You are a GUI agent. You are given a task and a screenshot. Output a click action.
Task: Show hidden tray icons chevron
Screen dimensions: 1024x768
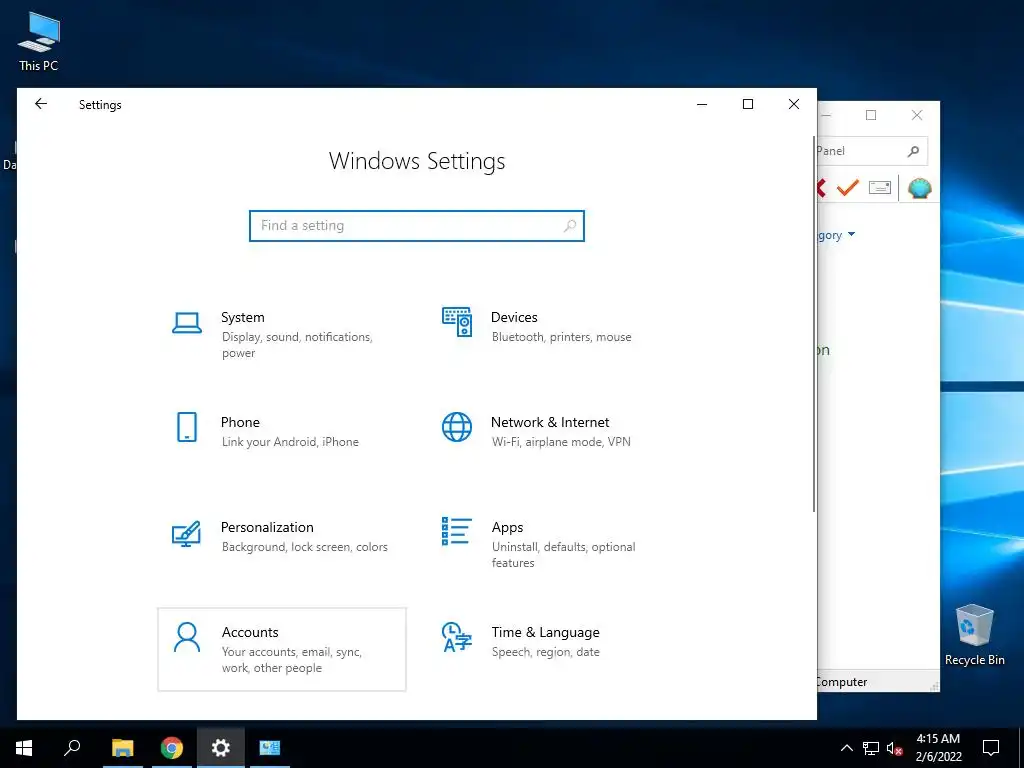846,748
